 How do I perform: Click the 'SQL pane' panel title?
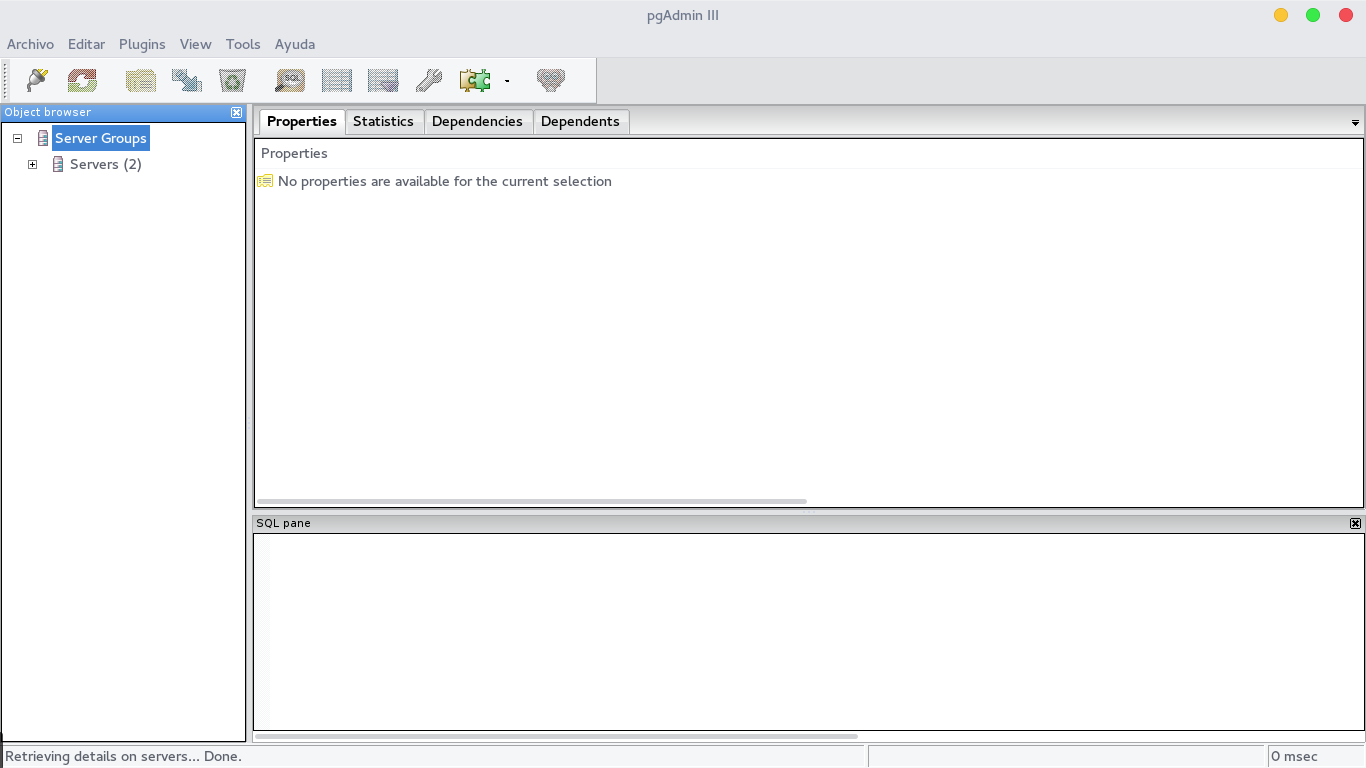(x=283, y=523)
